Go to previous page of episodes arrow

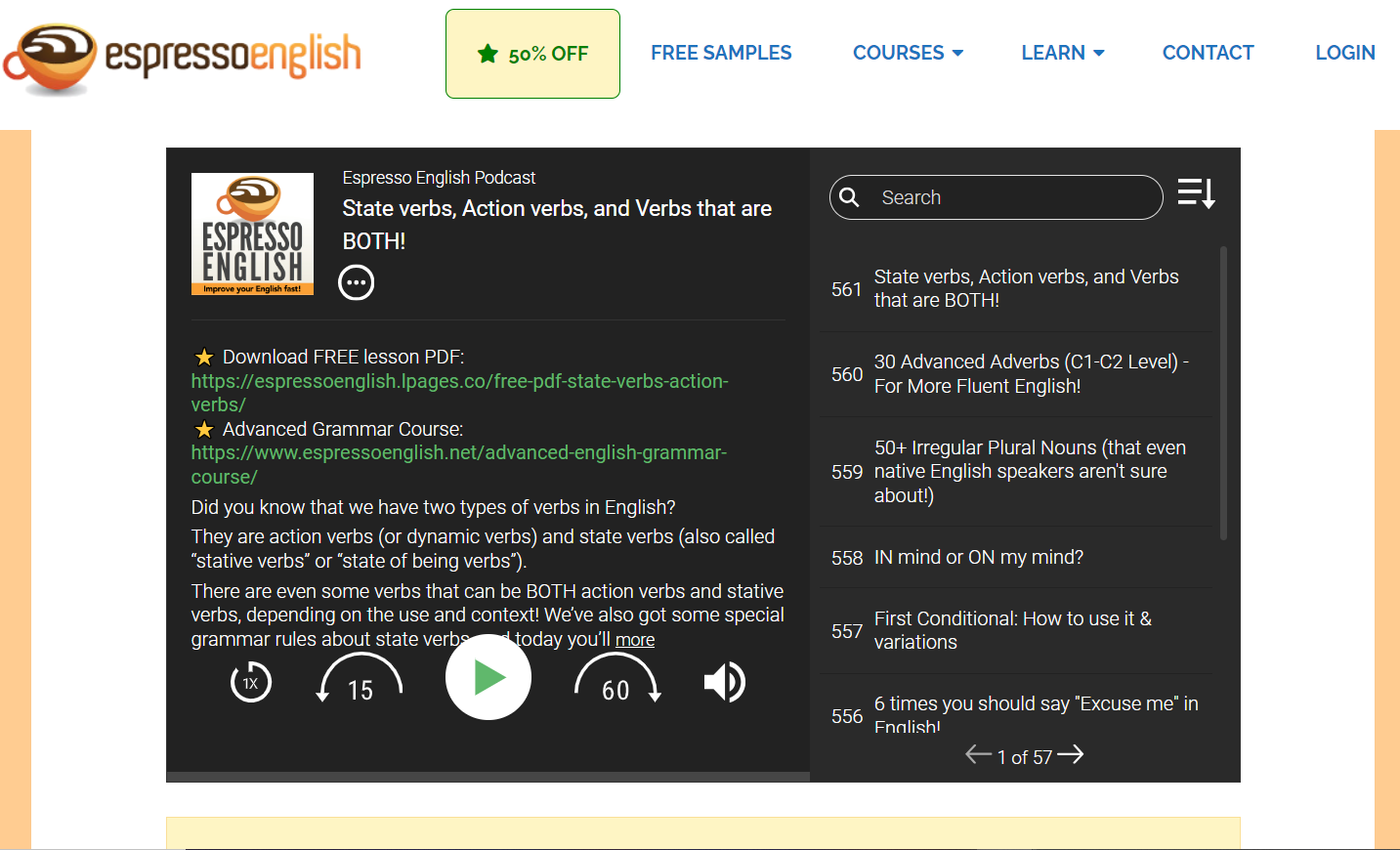(978, 754)
